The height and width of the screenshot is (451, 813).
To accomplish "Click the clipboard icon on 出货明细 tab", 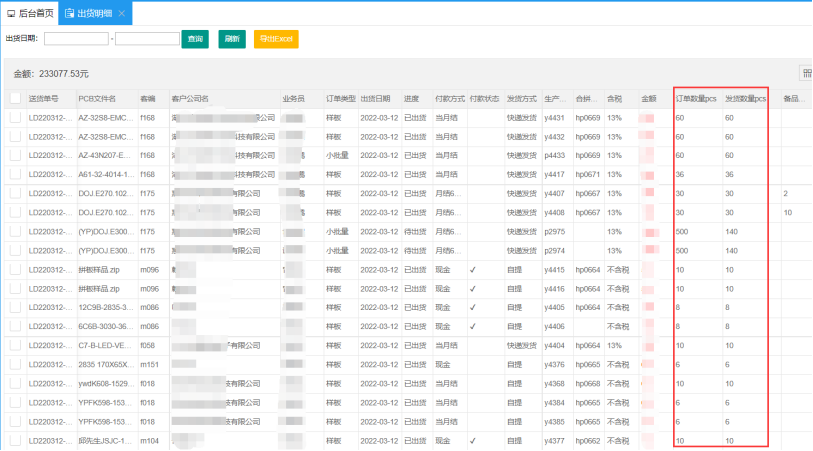I will tap(68, 13).
